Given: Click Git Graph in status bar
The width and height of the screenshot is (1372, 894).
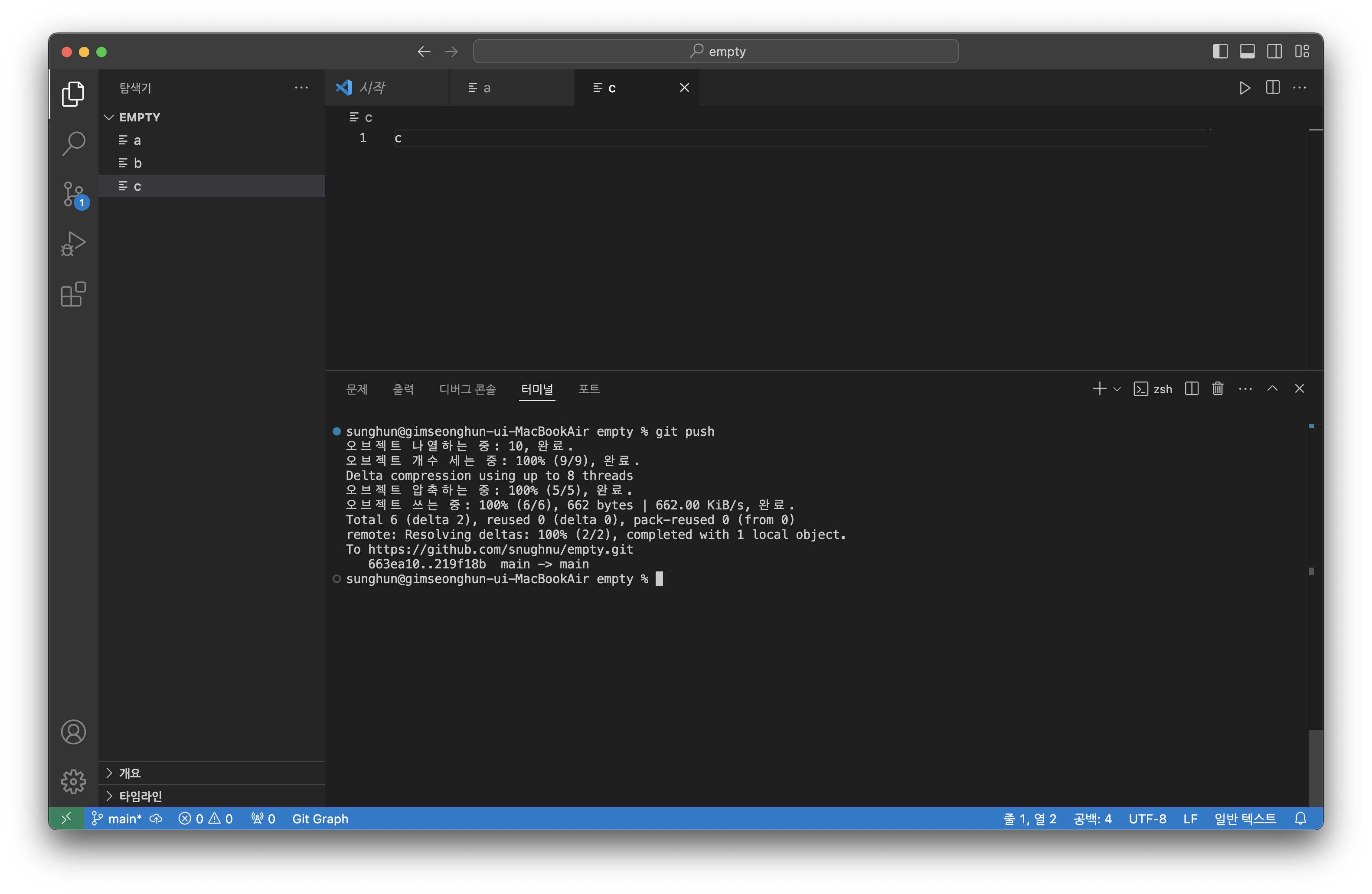Looking at the screenshot, I should [x=320, y=819].
